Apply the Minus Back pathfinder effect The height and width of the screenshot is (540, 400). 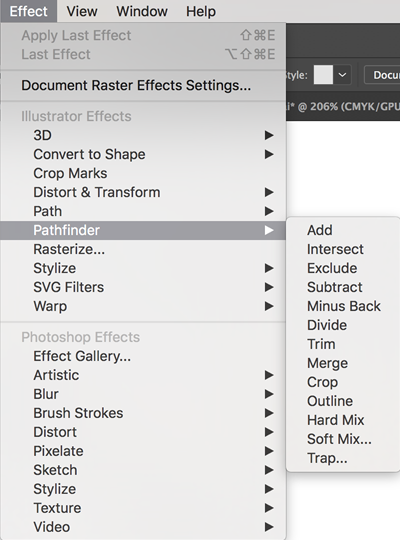click(343, 306)
